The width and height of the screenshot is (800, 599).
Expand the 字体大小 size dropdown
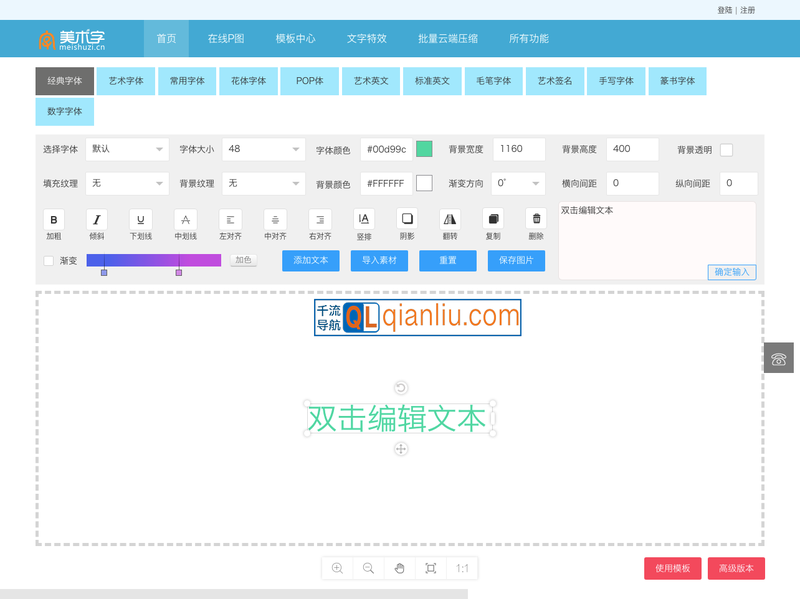tap(262, 148)
